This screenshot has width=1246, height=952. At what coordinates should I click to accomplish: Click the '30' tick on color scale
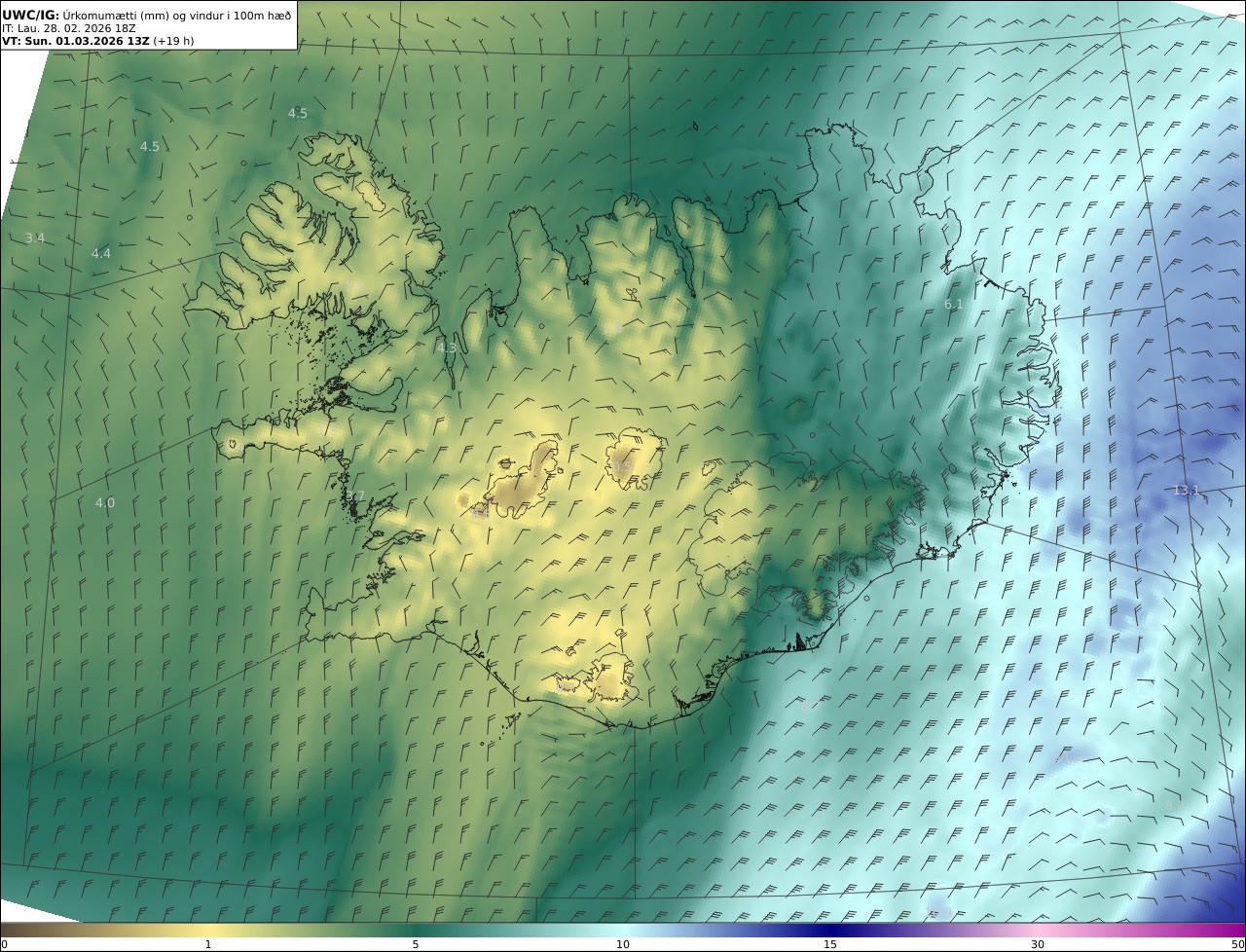point(1038,944)
